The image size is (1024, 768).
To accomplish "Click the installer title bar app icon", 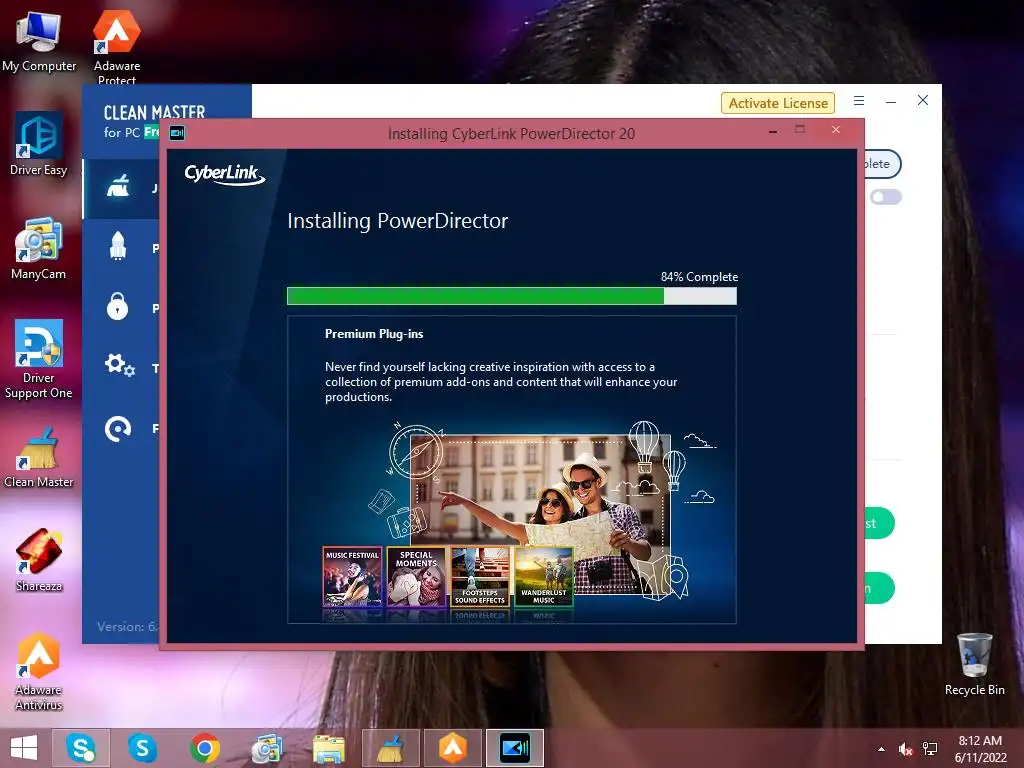I will [176, 133].
